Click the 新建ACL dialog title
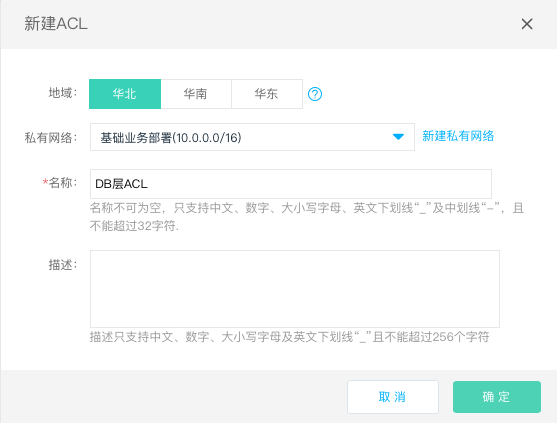Image resolution: width=557 pixels, height=423 pixels. pyautogui.click(x=56, y=24)
